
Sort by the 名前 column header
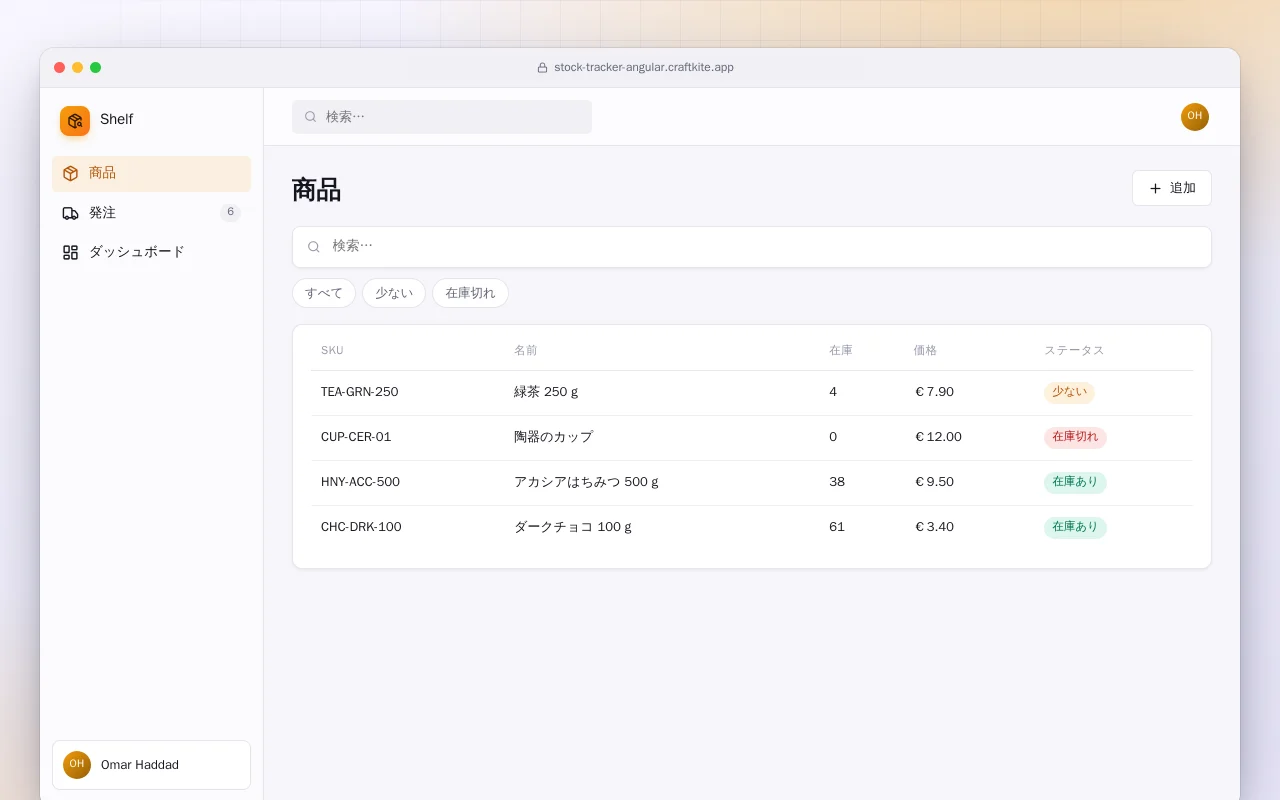pos(526,351)
